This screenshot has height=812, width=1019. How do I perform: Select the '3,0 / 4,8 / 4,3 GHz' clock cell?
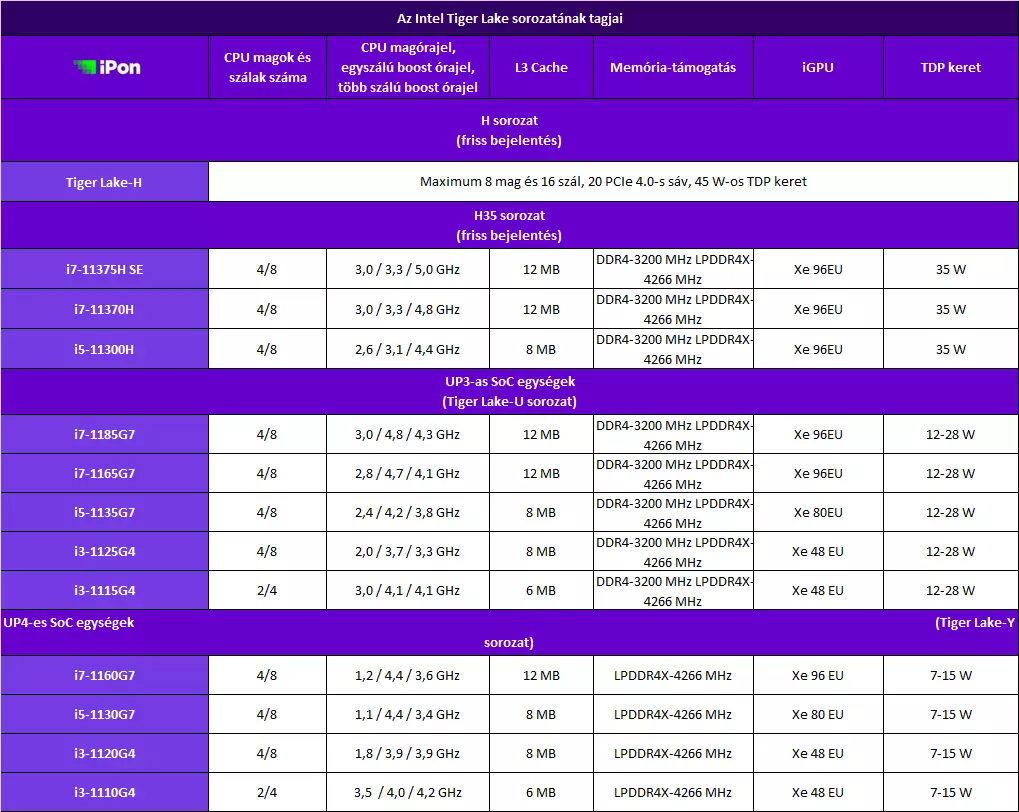click(407, 434)
